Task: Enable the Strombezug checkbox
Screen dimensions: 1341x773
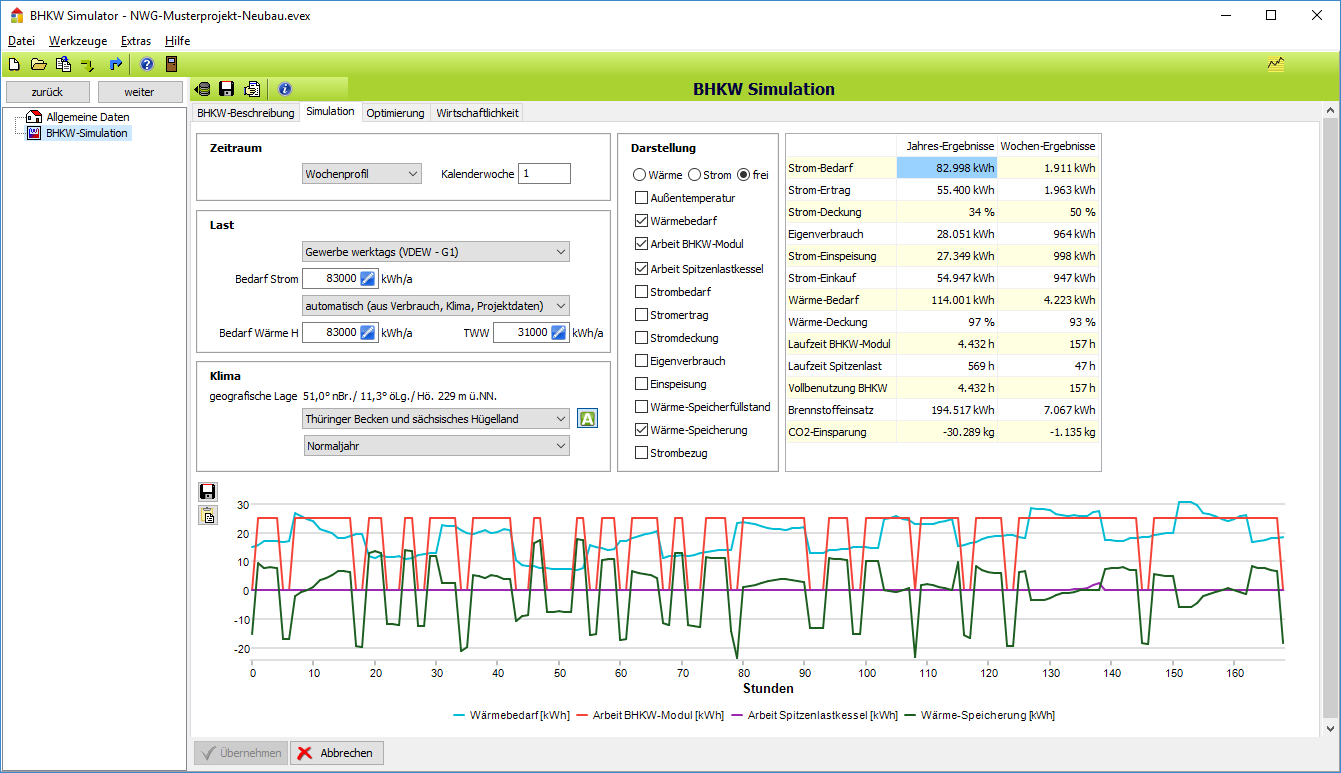Action: coord(641,453)
